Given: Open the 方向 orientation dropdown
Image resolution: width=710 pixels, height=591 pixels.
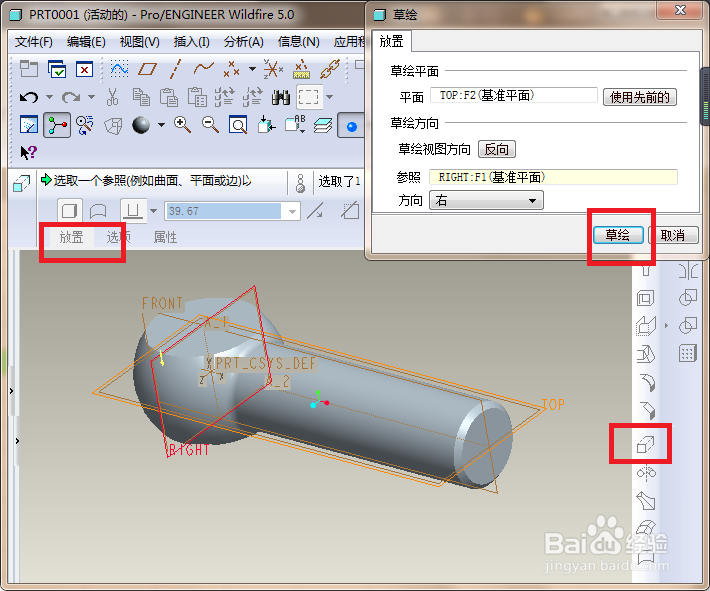Looking at the screenshot, I should tap(486, 200).
